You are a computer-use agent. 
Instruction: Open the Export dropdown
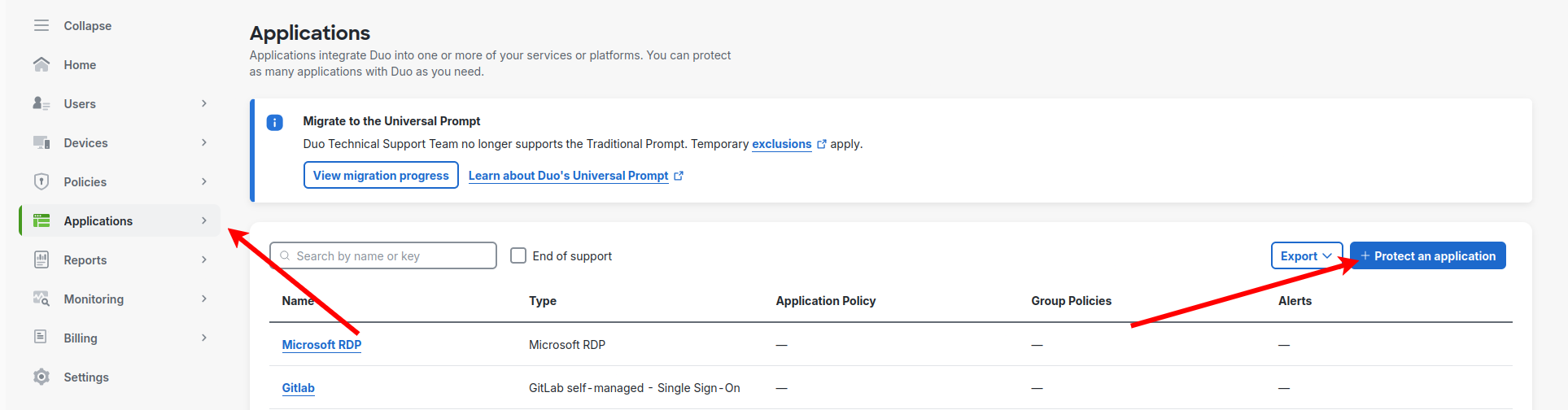pos(1306,255)
